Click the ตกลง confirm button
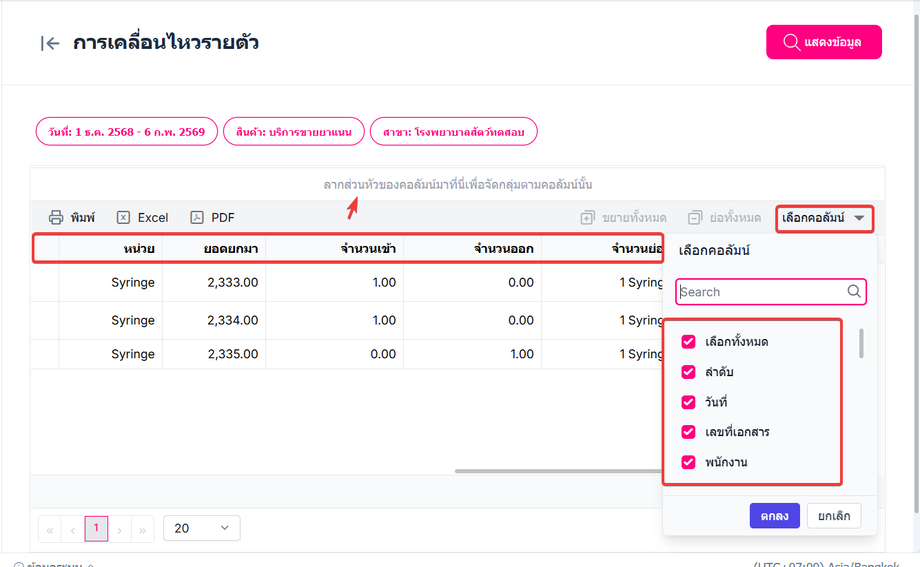Screen dimensions: 920x567 [774, 516]
